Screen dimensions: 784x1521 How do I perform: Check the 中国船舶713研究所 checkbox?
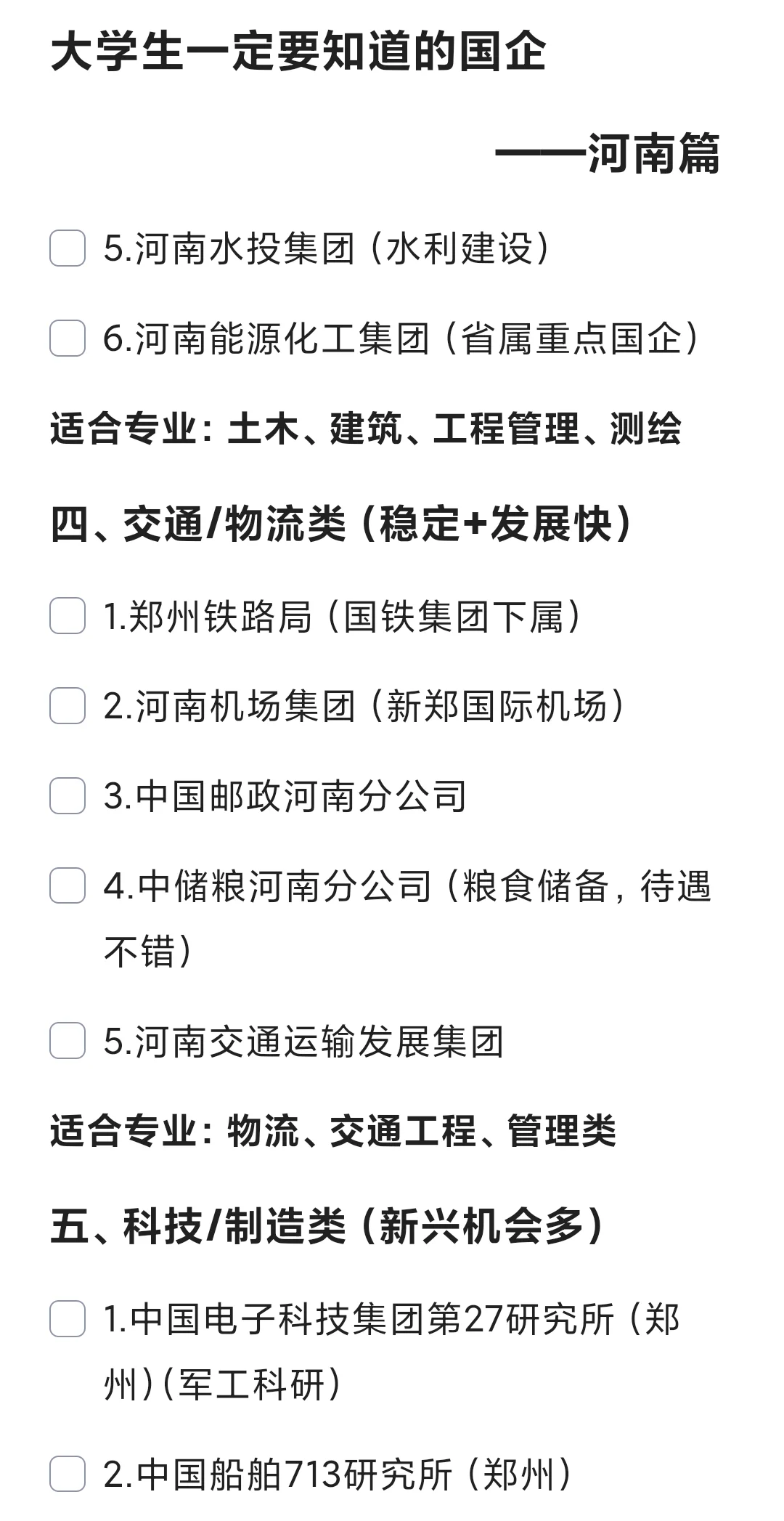[x=68, y=1474]
